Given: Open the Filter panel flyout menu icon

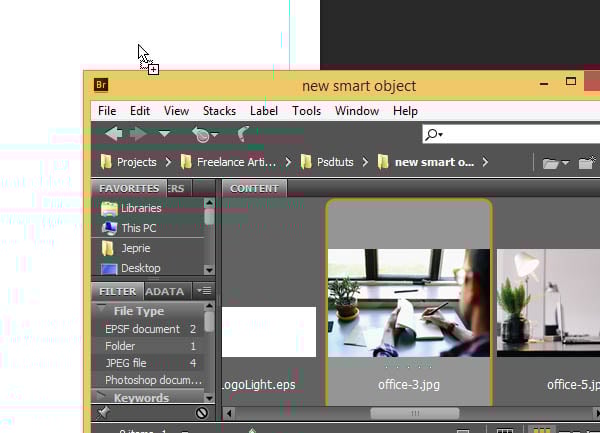Looking at the screenshot, I should (x=204, y=291).
